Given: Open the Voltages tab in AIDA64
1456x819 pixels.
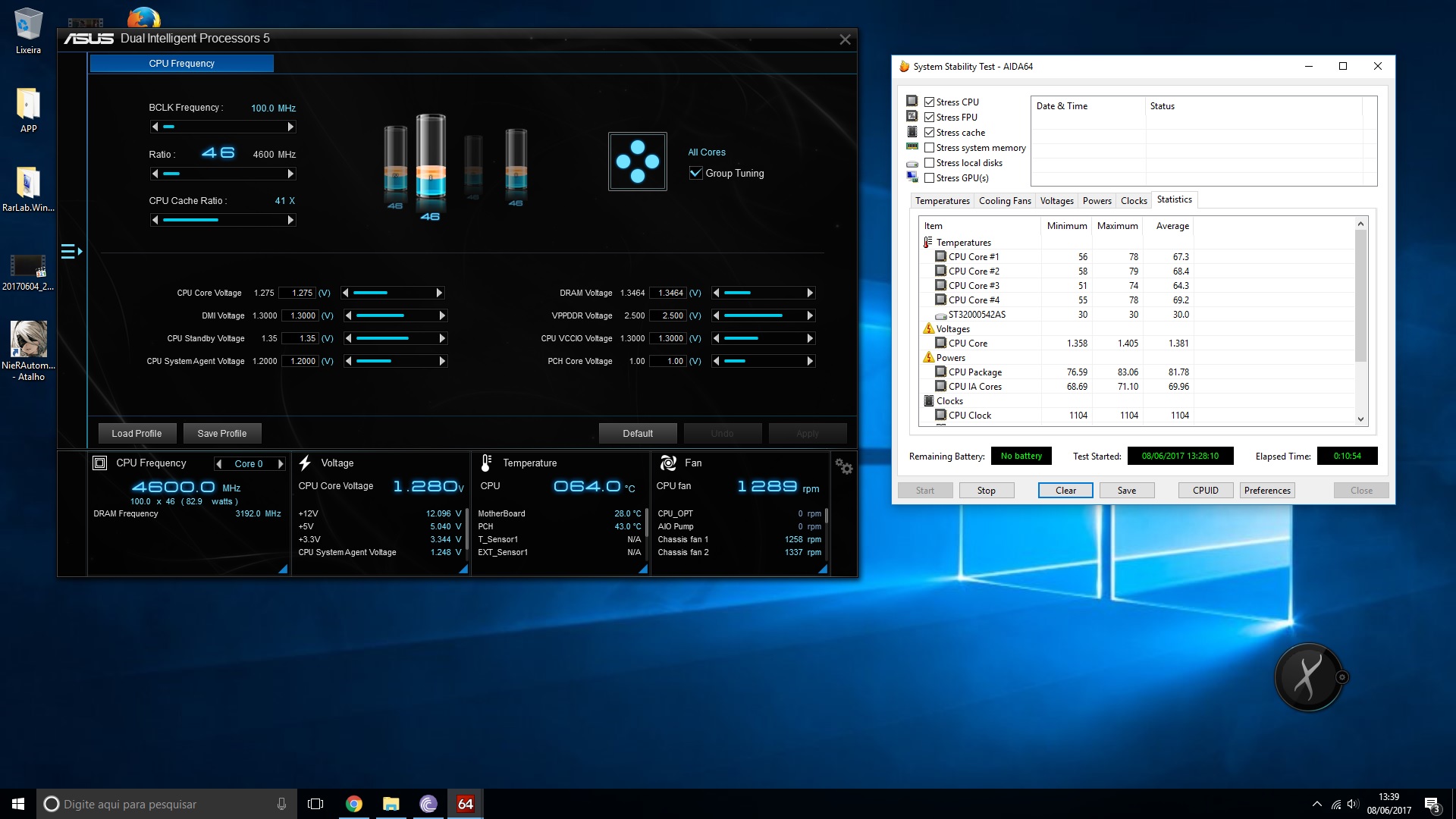Looking at the screenshot, I should (x=1056, y=201).
